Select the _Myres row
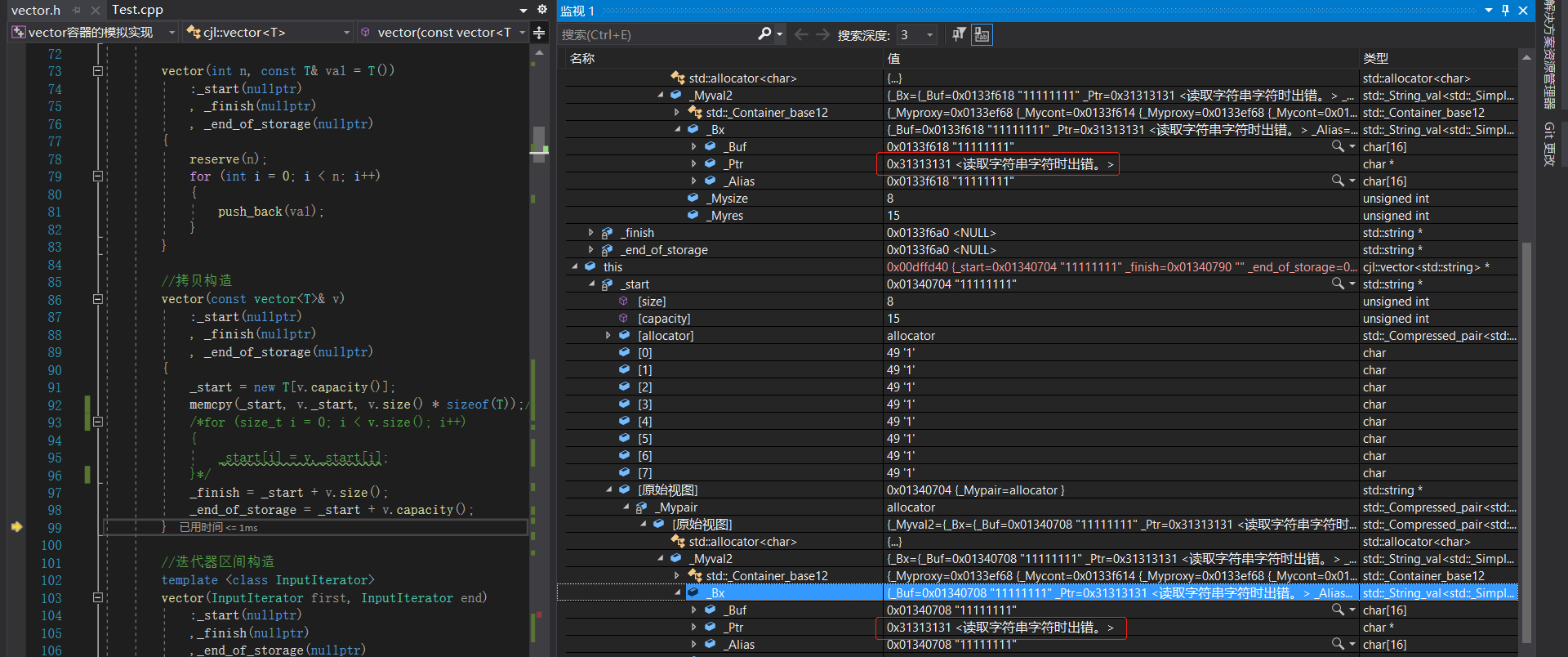 (x=1037, y=215)
